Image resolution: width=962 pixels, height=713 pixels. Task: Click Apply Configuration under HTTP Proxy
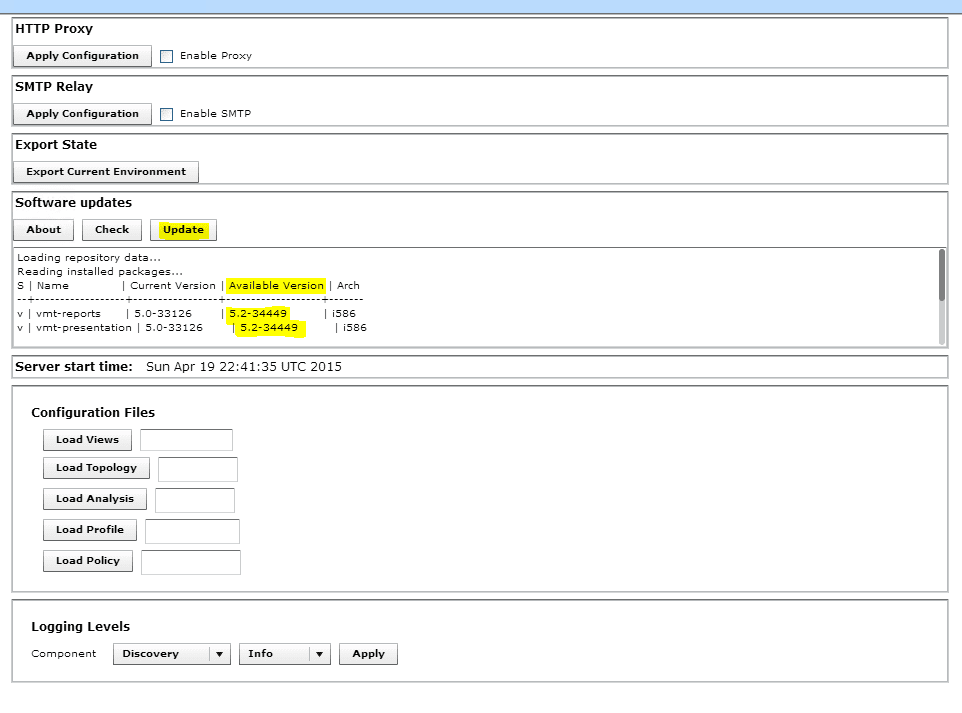point(82,56)
